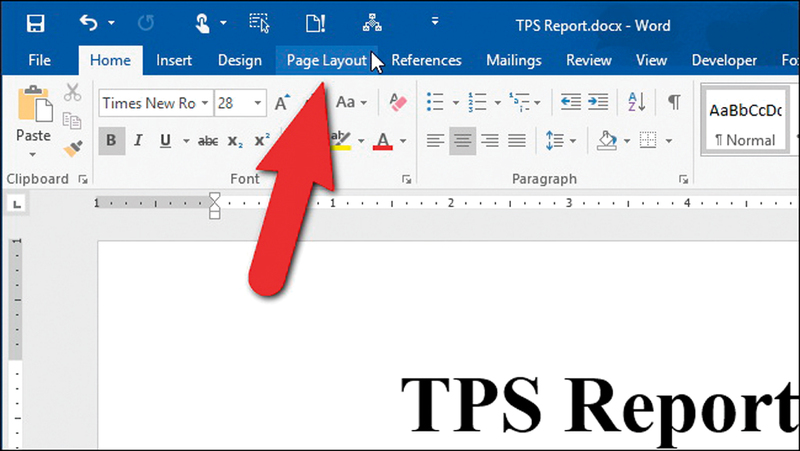Switch to the Insert tab
This screenshot has width=800, height=451.
[x=174, y=60]
